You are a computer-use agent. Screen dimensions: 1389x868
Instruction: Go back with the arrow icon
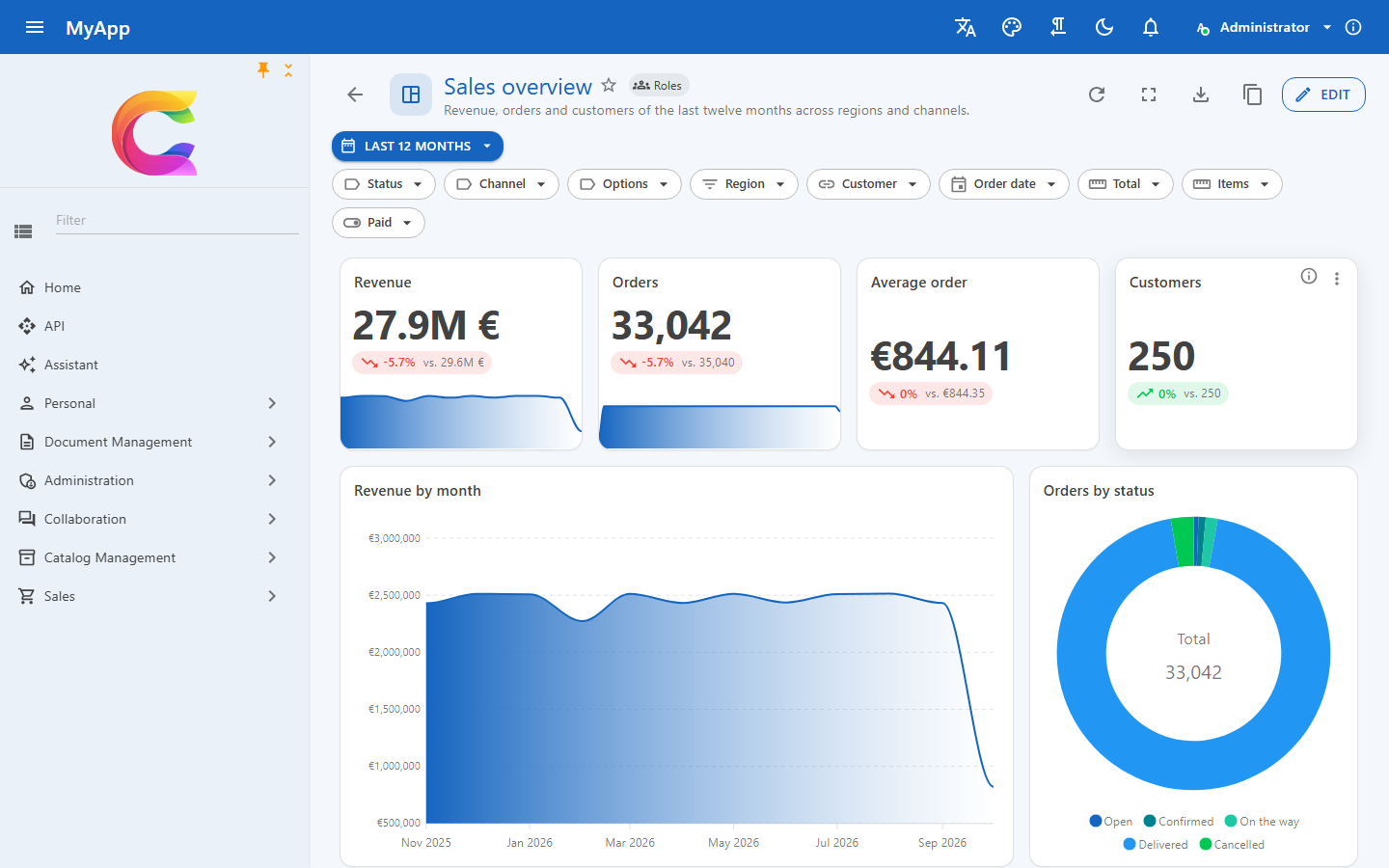click(355, 95)
